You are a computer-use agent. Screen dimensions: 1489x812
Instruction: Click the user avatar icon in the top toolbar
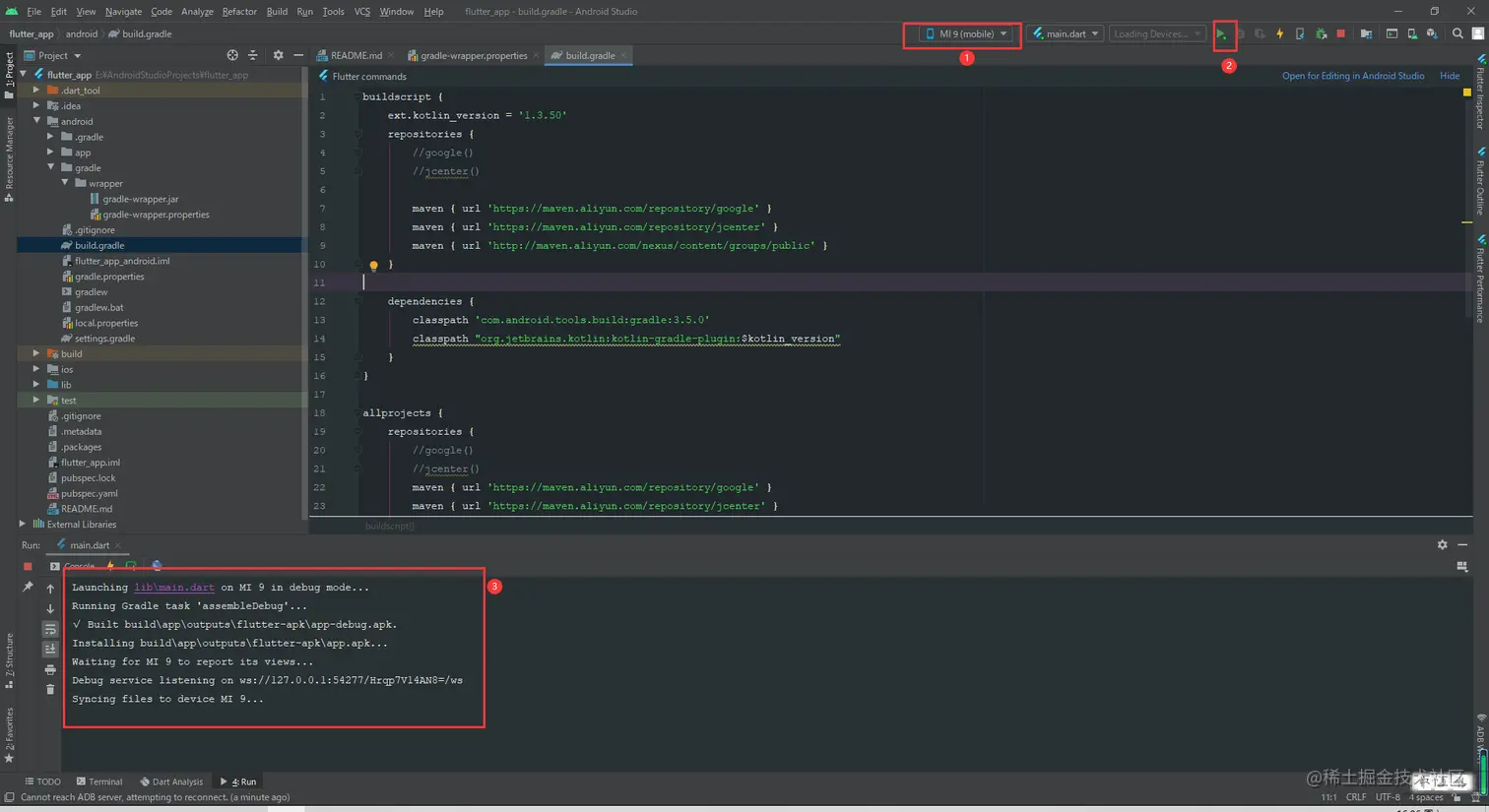coord(1478,34)
